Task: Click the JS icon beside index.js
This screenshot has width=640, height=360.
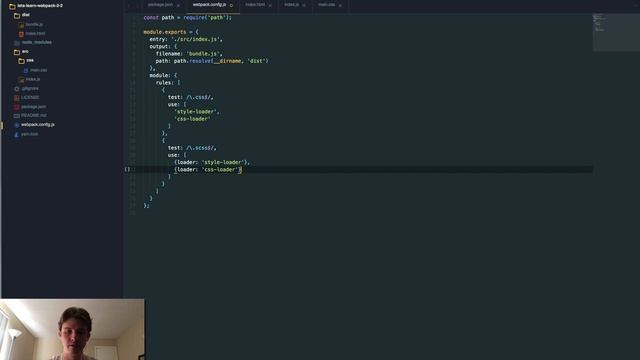Action: point(21,80)
